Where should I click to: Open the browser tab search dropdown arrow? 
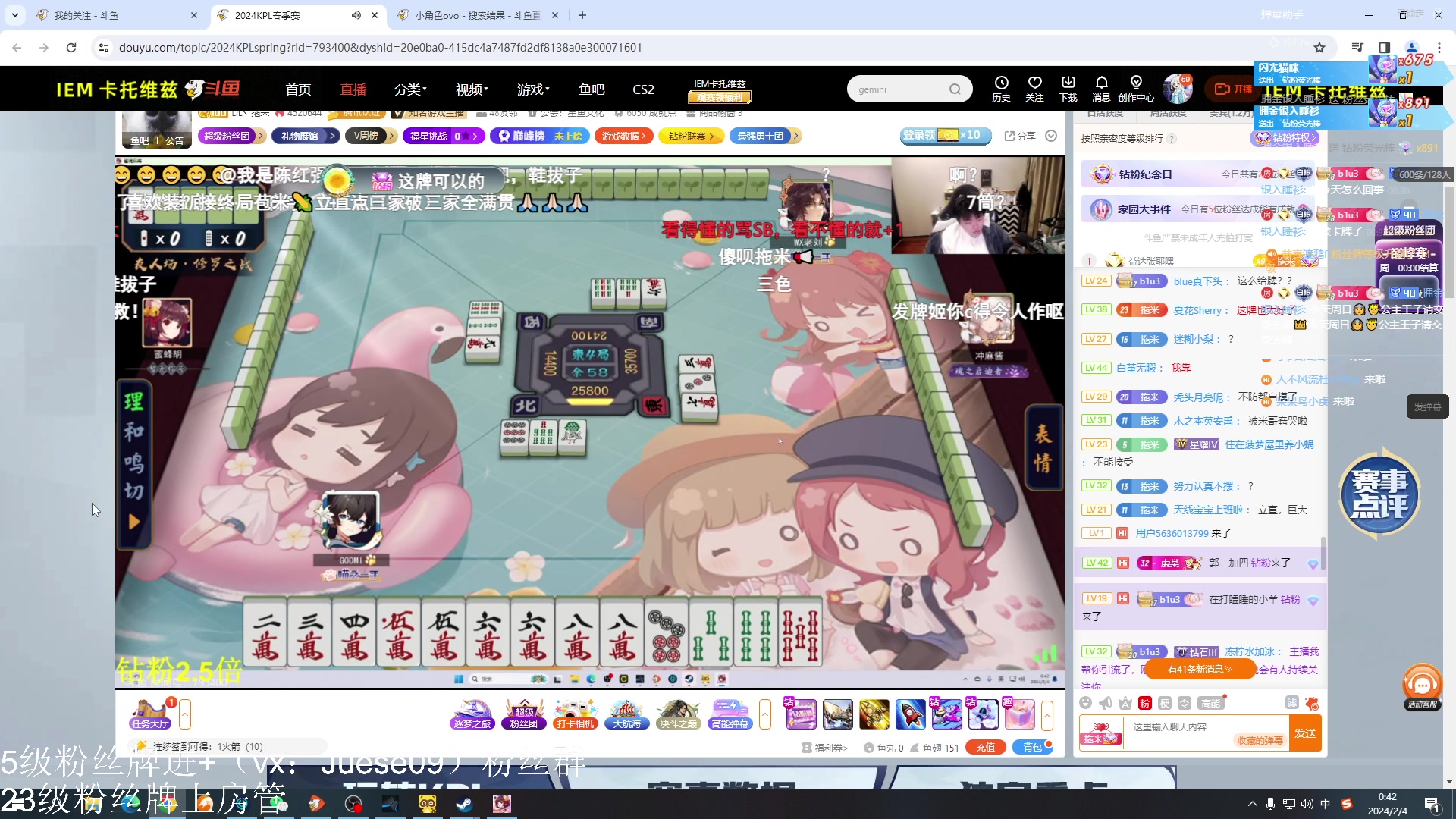(x=15, y=15)
